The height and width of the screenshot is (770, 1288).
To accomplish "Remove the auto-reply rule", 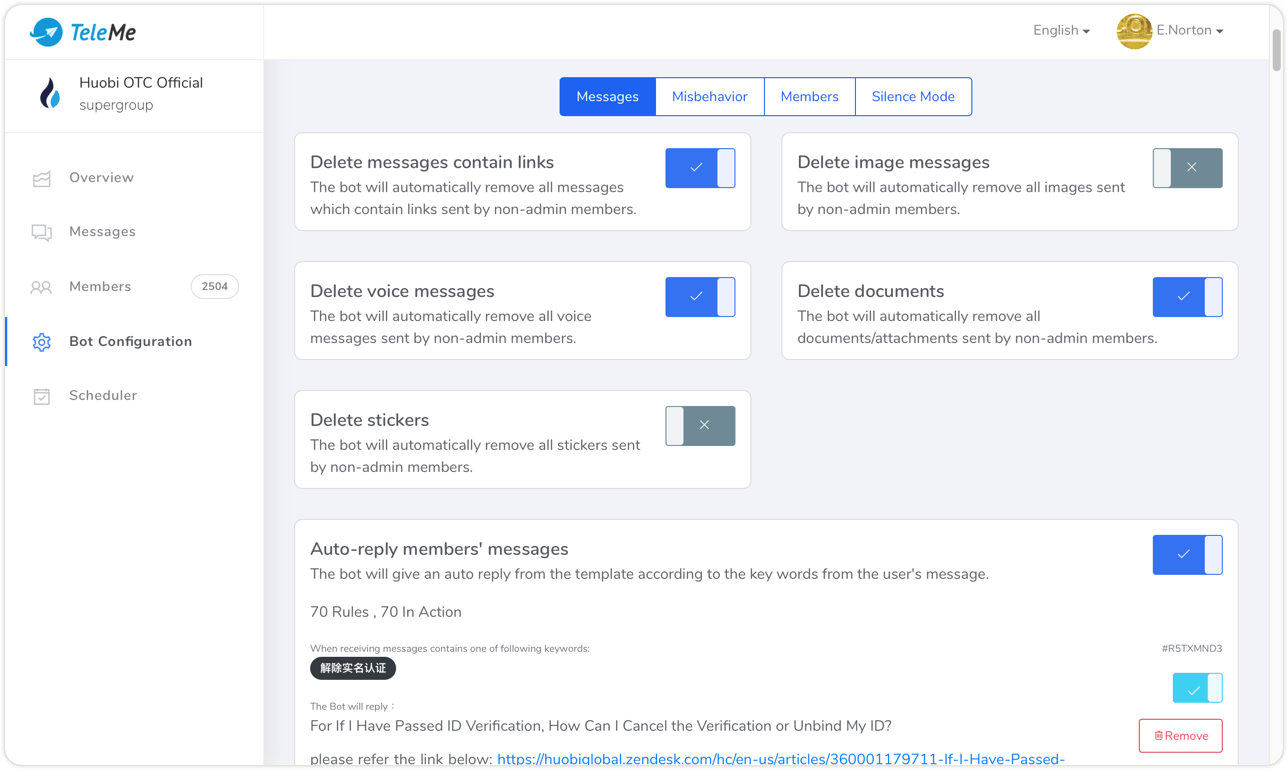I will [1180, 736].
